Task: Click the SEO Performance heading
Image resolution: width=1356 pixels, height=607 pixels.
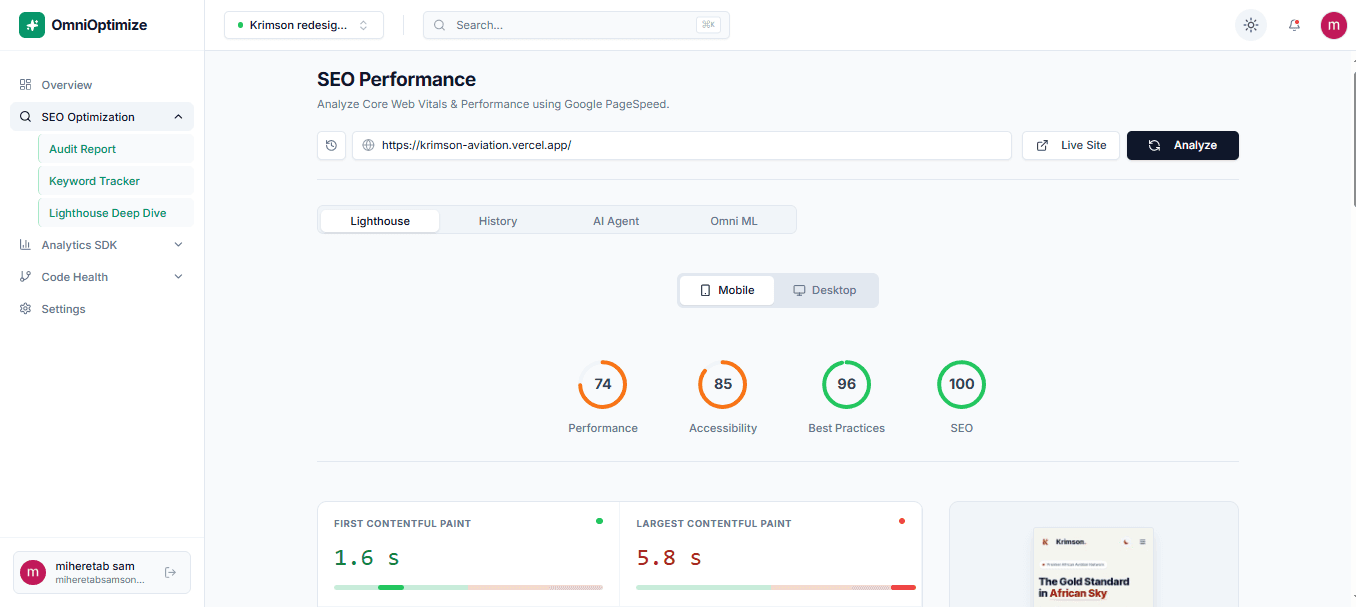Action: (396, 79)
